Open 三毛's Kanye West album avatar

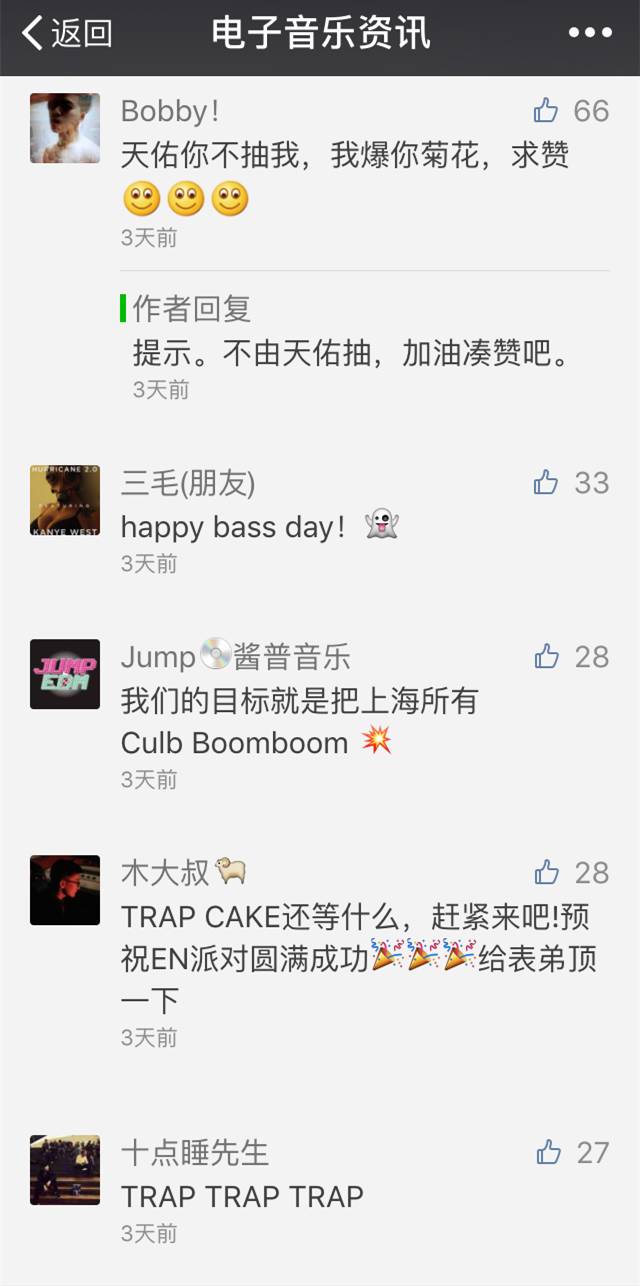point(65,500)
